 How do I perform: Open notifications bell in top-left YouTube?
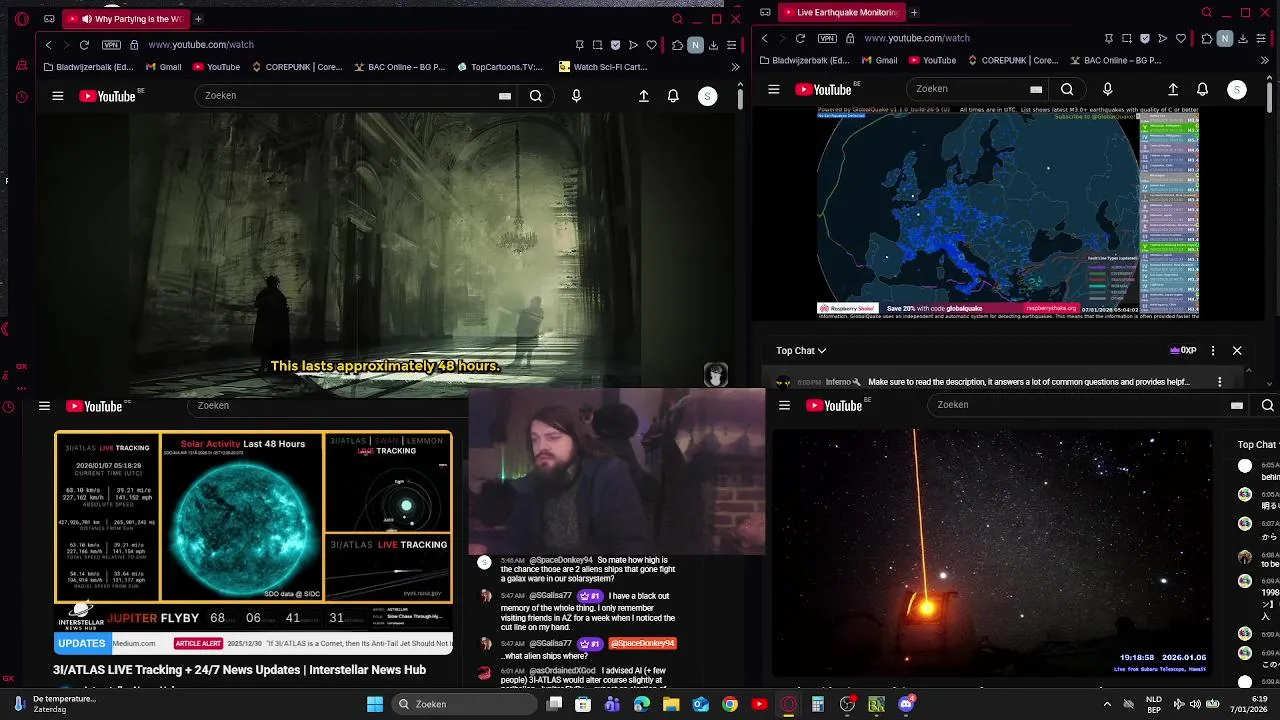tap(673, 96)
